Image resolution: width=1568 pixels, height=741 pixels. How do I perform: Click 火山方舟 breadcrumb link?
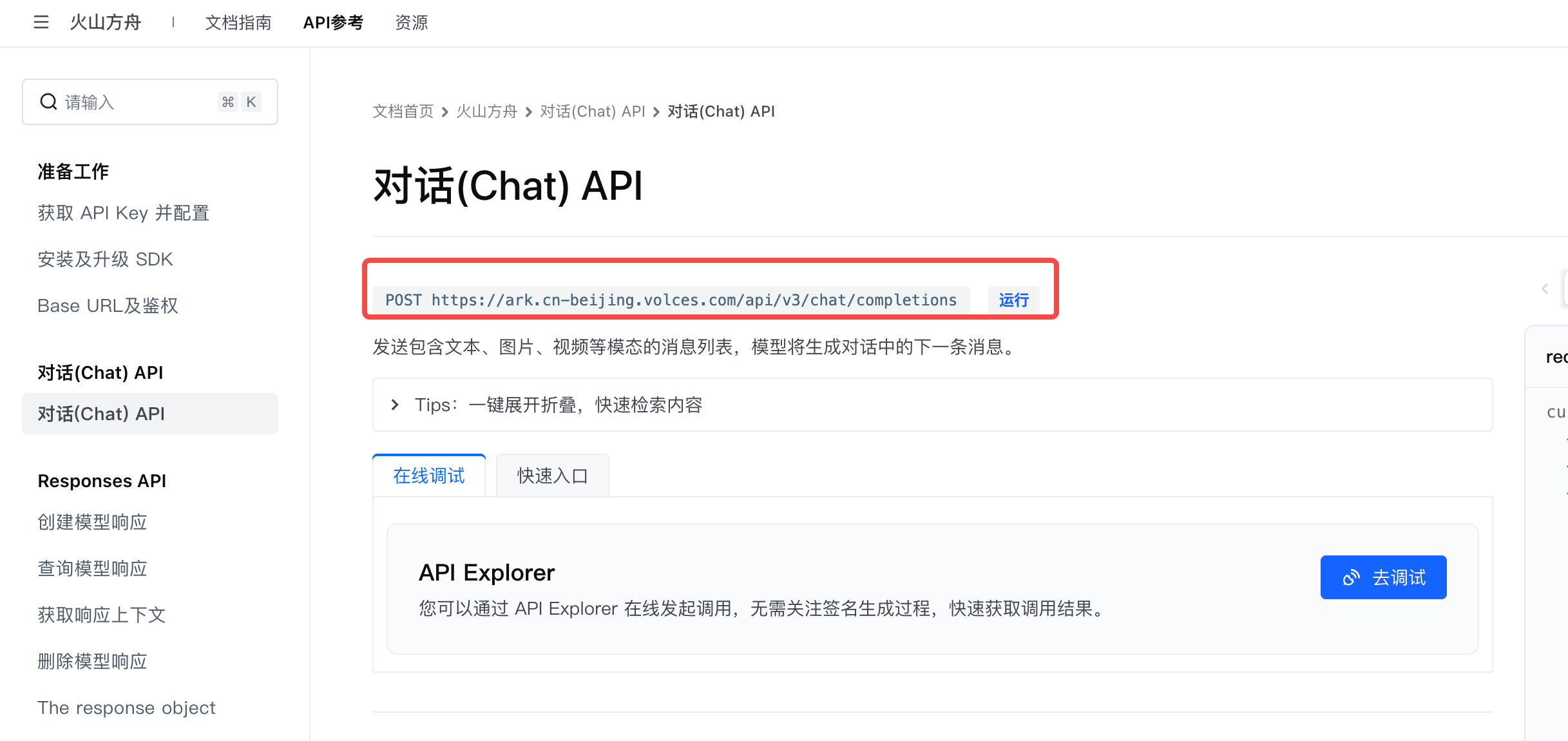point(487,111)
